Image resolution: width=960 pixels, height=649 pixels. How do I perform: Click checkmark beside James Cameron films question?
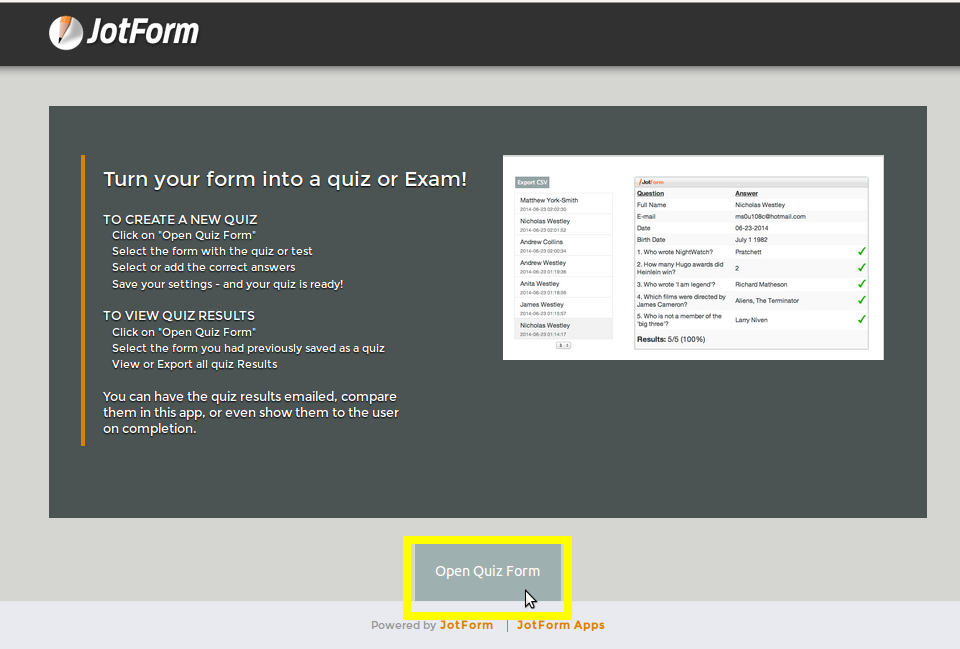(861, 300)
